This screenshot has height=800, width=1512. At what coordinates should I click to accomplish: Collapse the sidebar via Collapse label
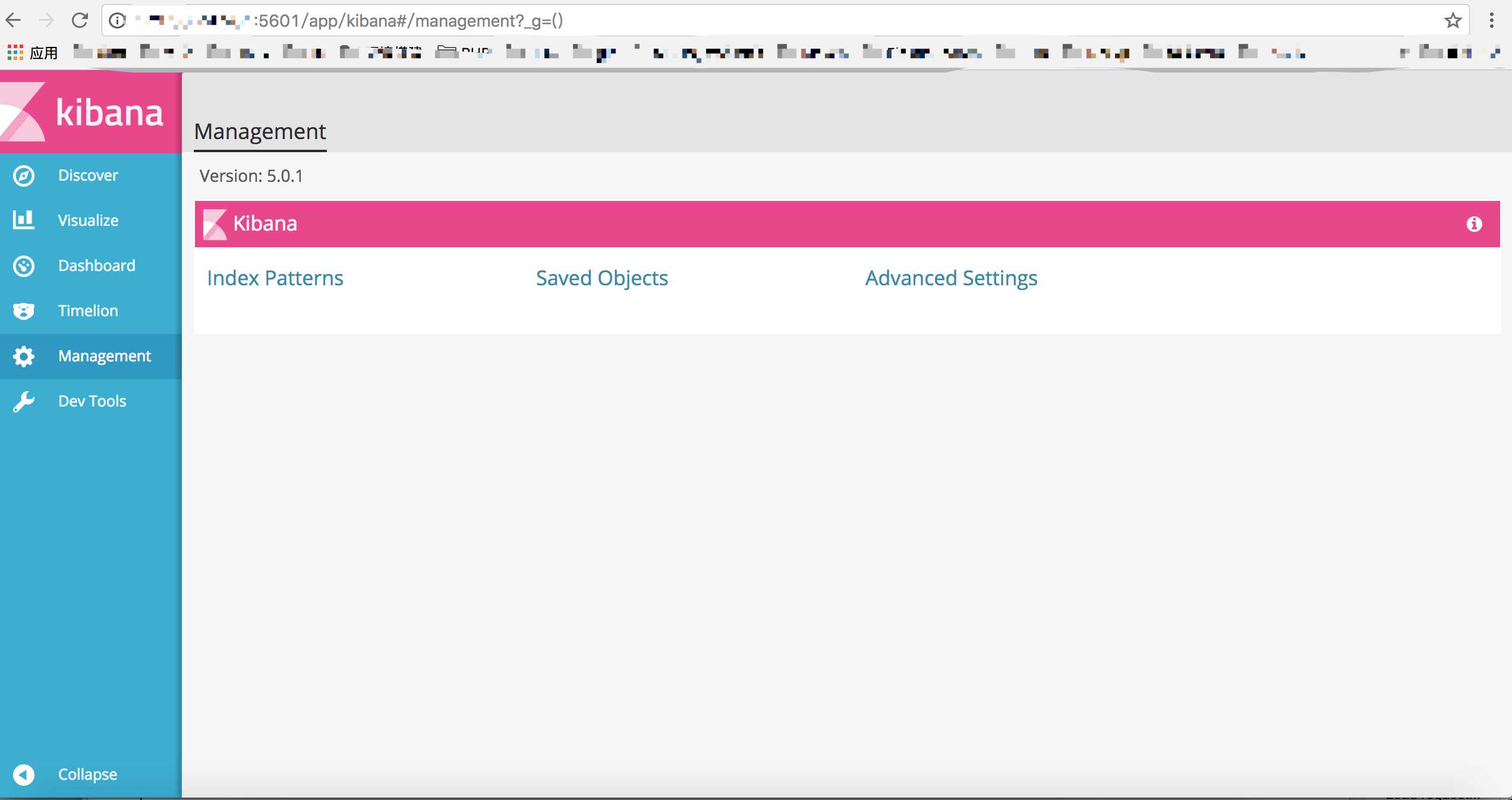[87, 774]
